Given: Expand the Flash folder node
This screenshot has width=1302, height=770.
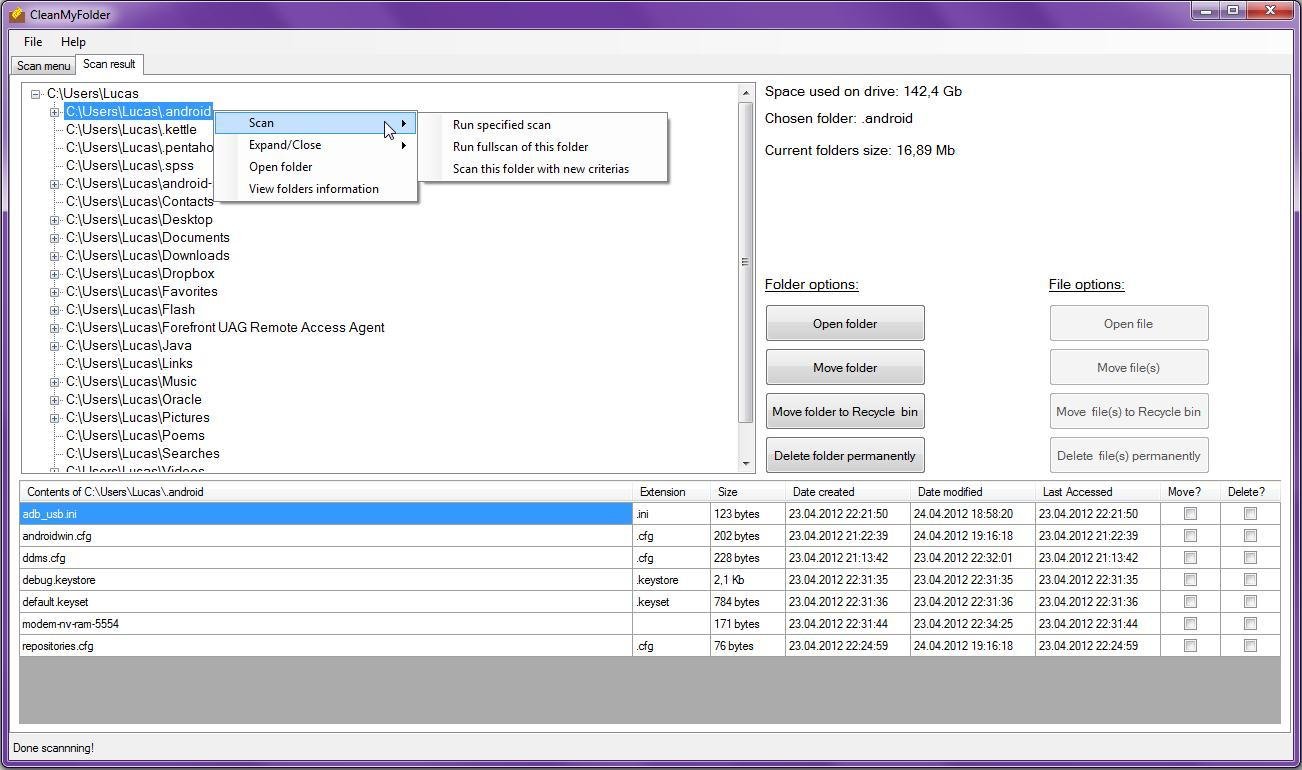Looking at the screenshot, I should pos(55,310).
